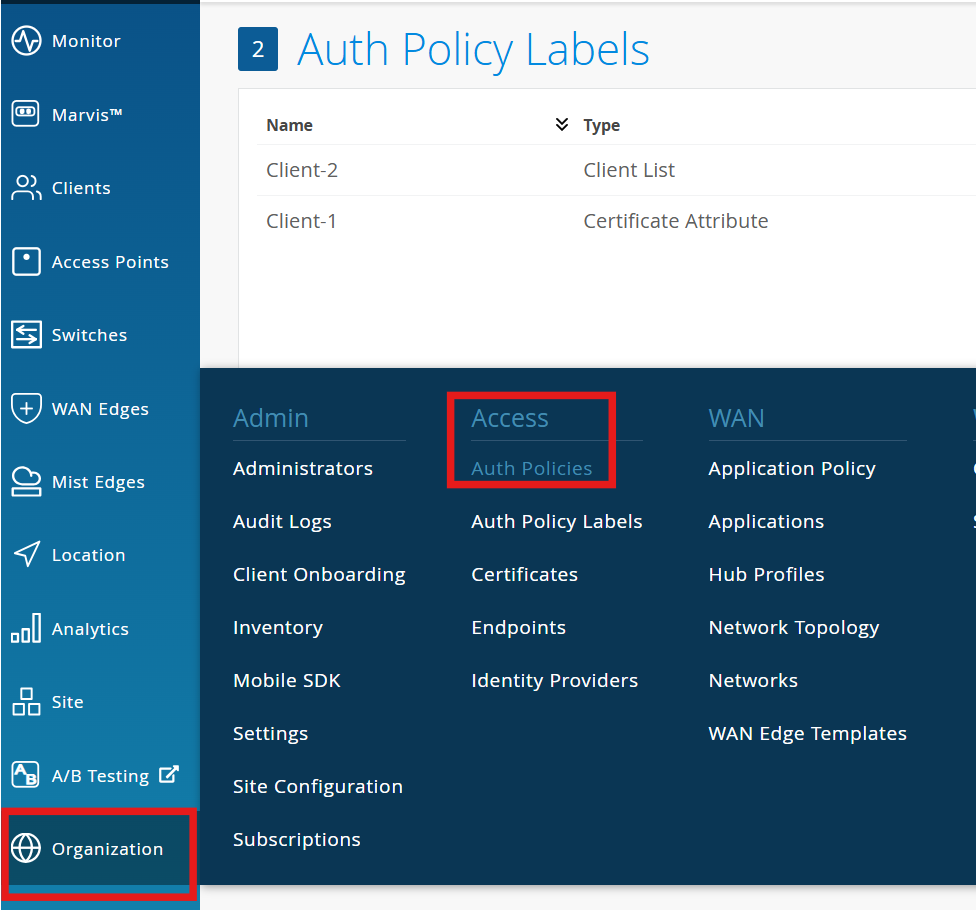Screen dimensions: 976x910
Task: Open Auth Policies under Access
Action: coord(531,468)
